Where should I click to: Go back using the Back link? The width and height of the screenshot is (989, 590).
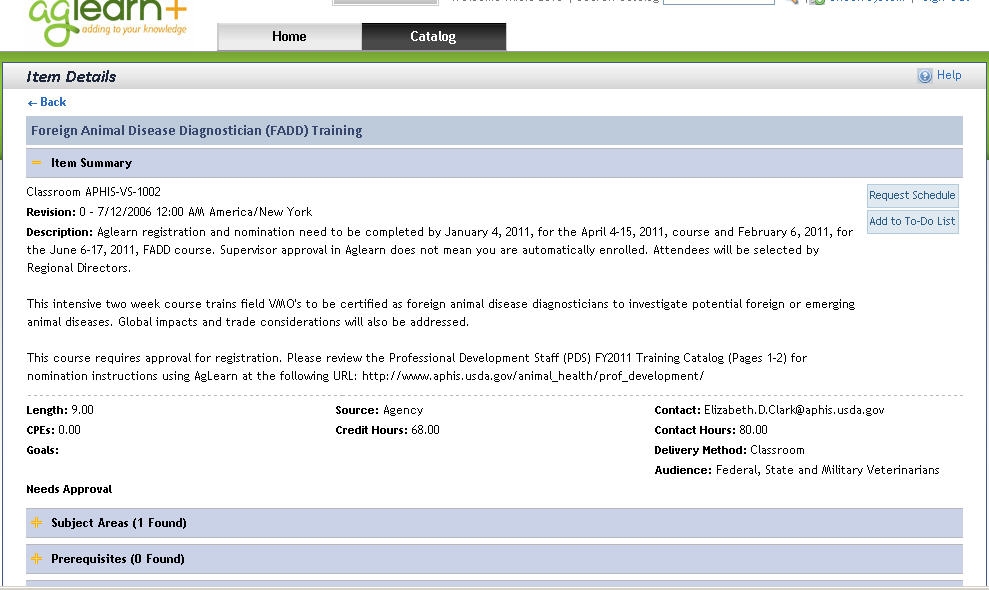pos(47,102)
